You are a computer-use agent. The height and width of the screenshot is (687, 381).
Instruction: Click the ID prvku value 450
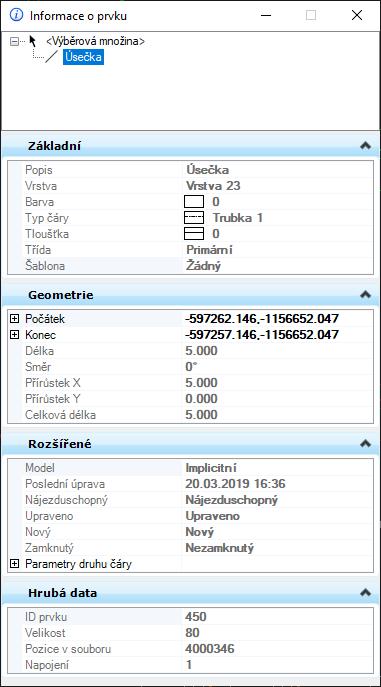[x=196, y=617]
